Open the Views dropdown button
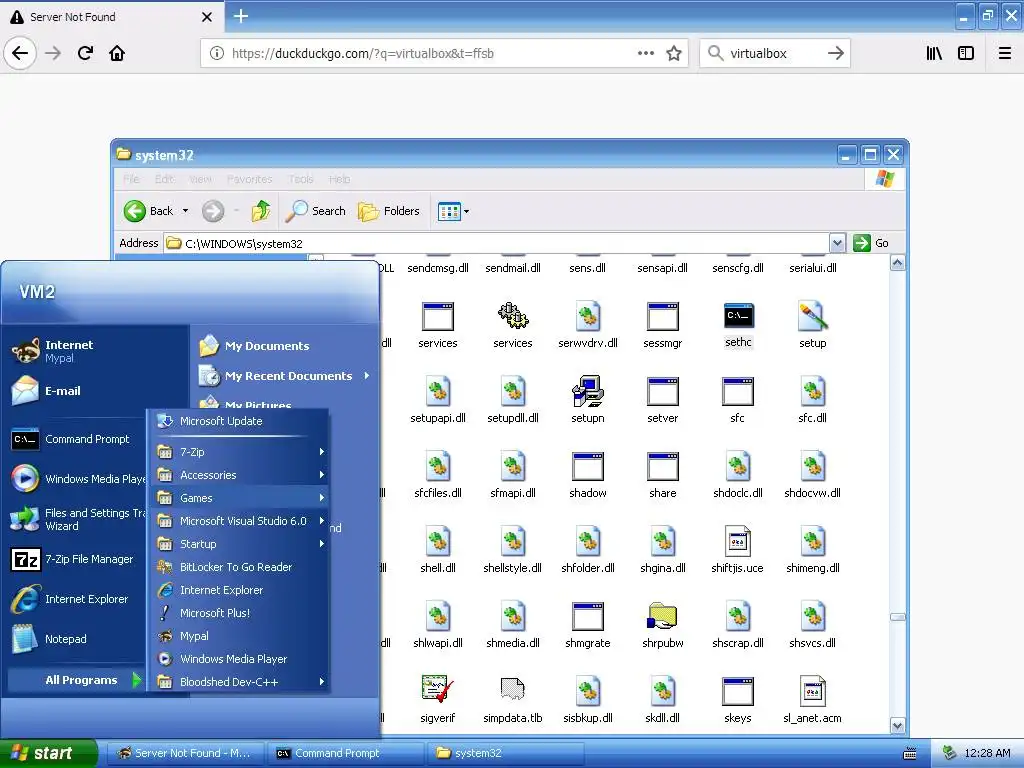The image size is (1024, 768). [x=453, y=211]
